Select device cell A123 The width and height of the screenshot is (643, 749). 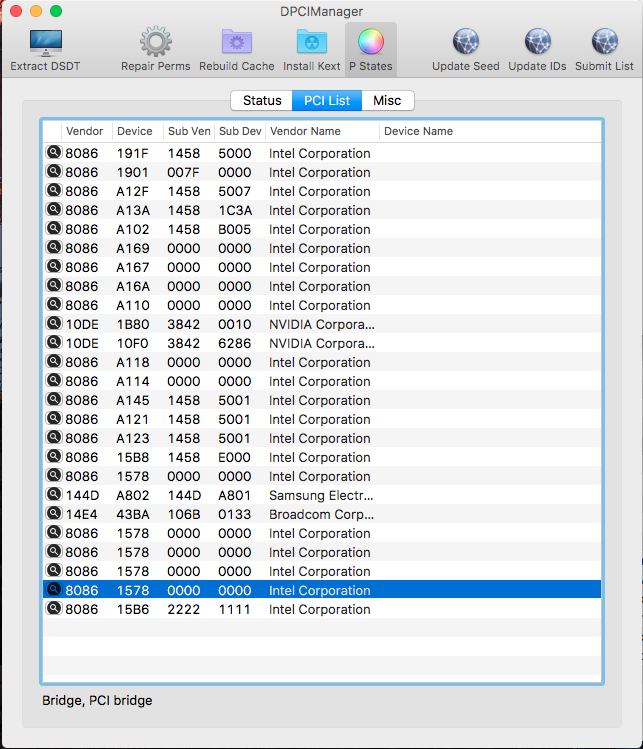tap(132, 439)
